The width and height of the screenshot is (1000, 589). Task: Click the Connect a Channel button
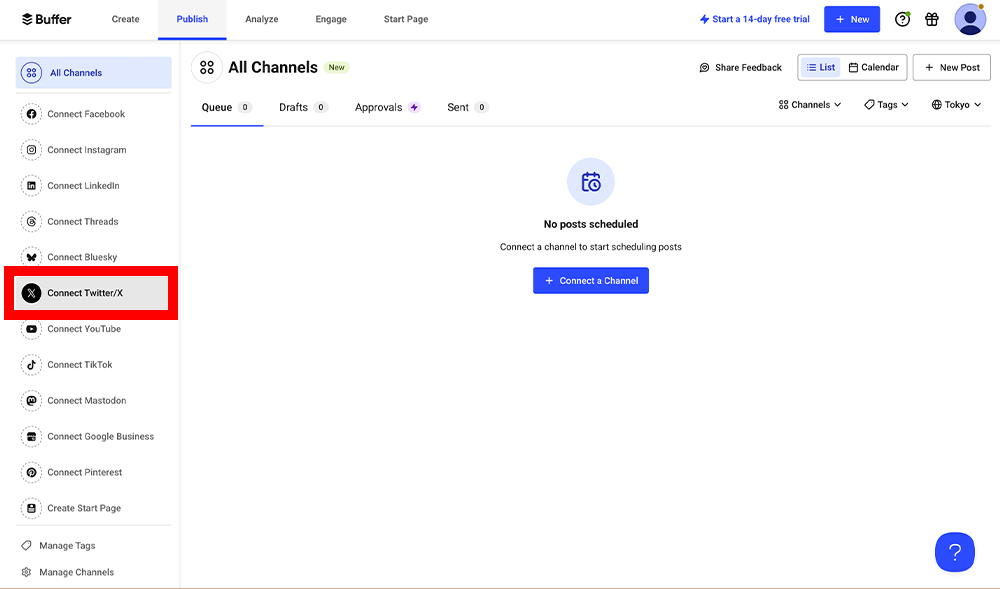pos(591,280)
